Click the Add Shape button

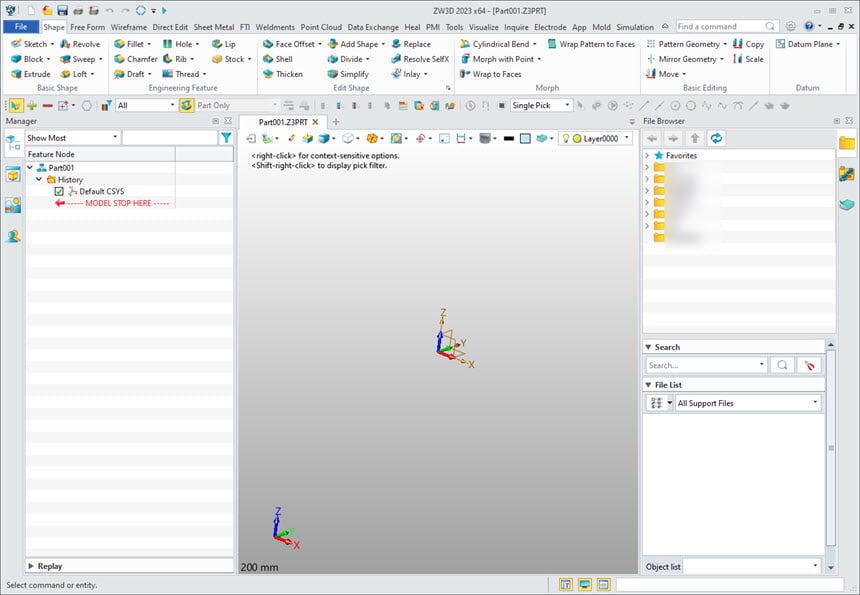pos(353,44)
